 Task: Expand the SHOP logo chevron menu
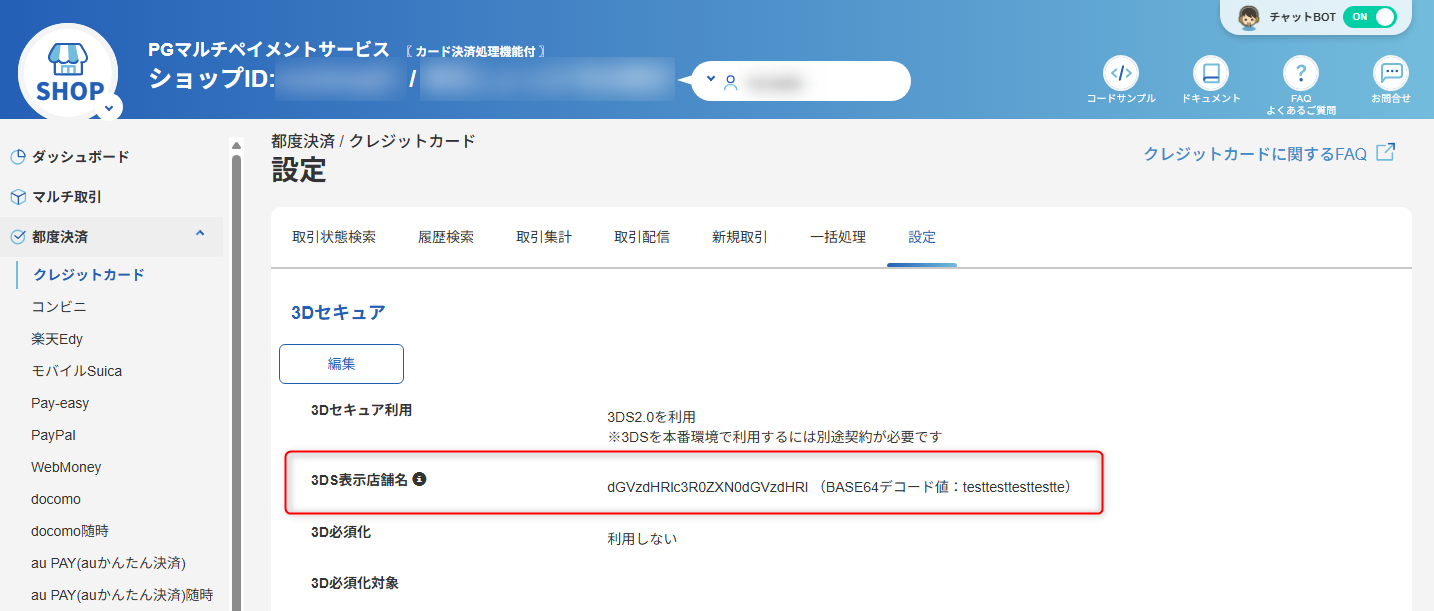click(107, 106)
